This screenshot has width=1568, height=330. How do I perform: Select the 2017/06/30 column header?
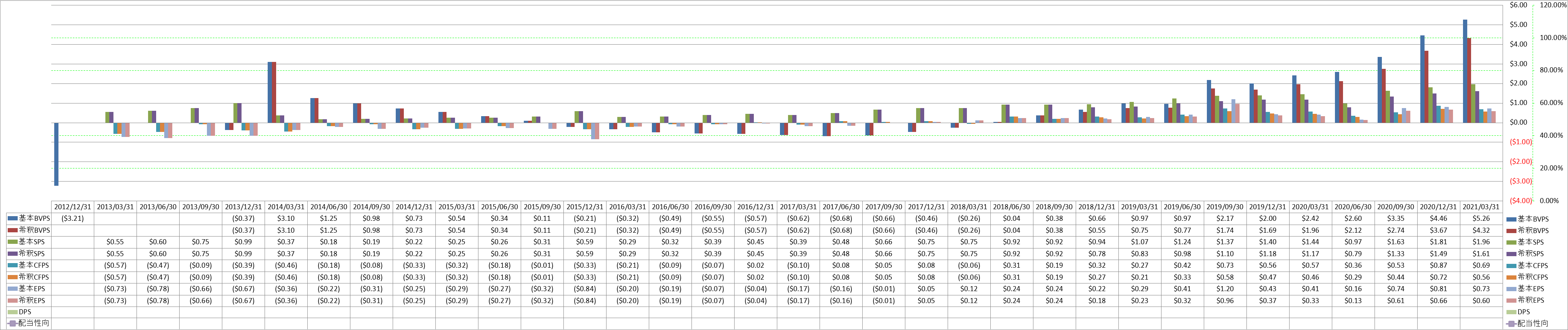841,207
